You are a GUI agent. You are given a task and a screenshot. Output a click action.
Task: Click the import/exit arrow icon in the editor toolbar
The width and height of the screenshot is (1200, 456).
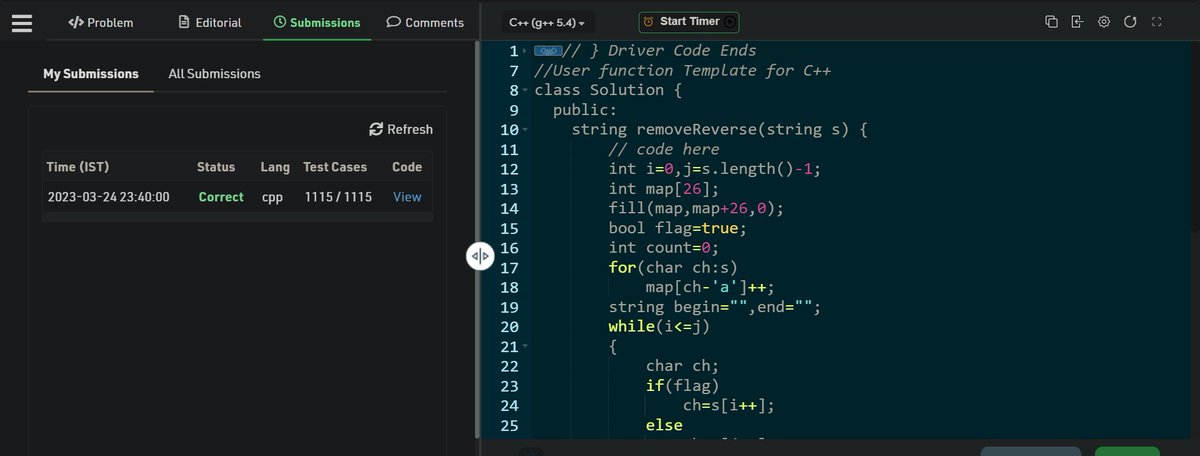point(1077,22)
